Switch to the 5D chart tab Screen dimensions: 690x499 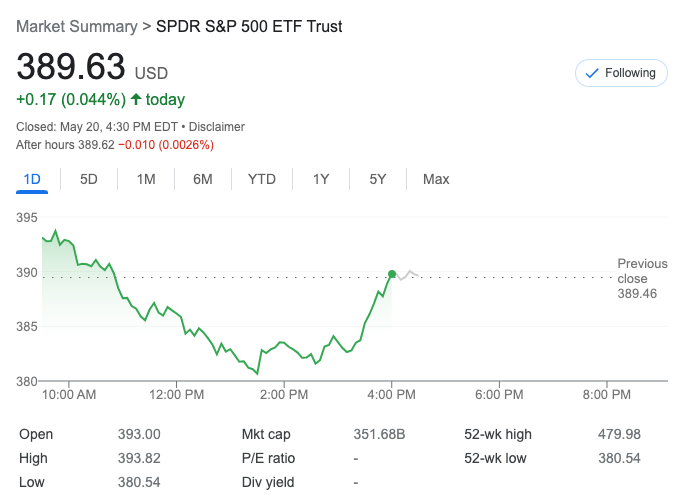[89, 179]
